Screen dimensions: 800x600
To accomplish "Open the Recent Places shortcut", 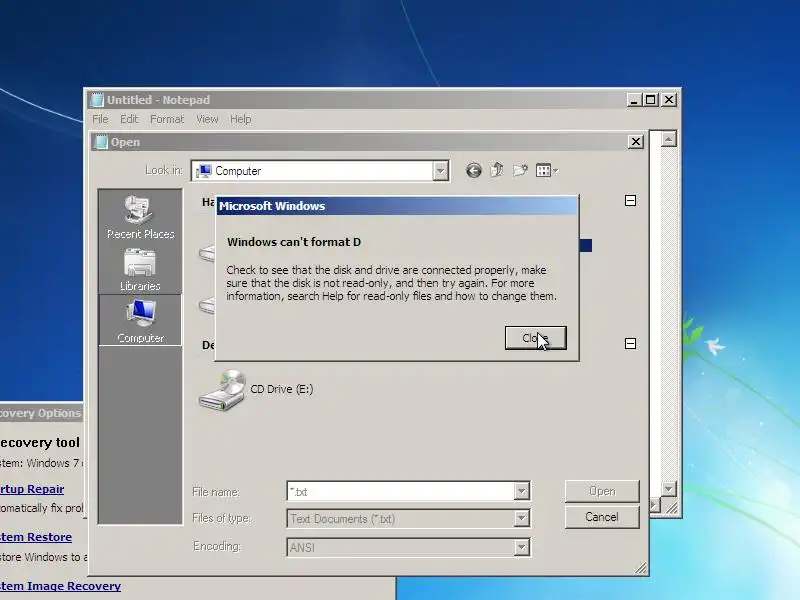I will 140,217.
